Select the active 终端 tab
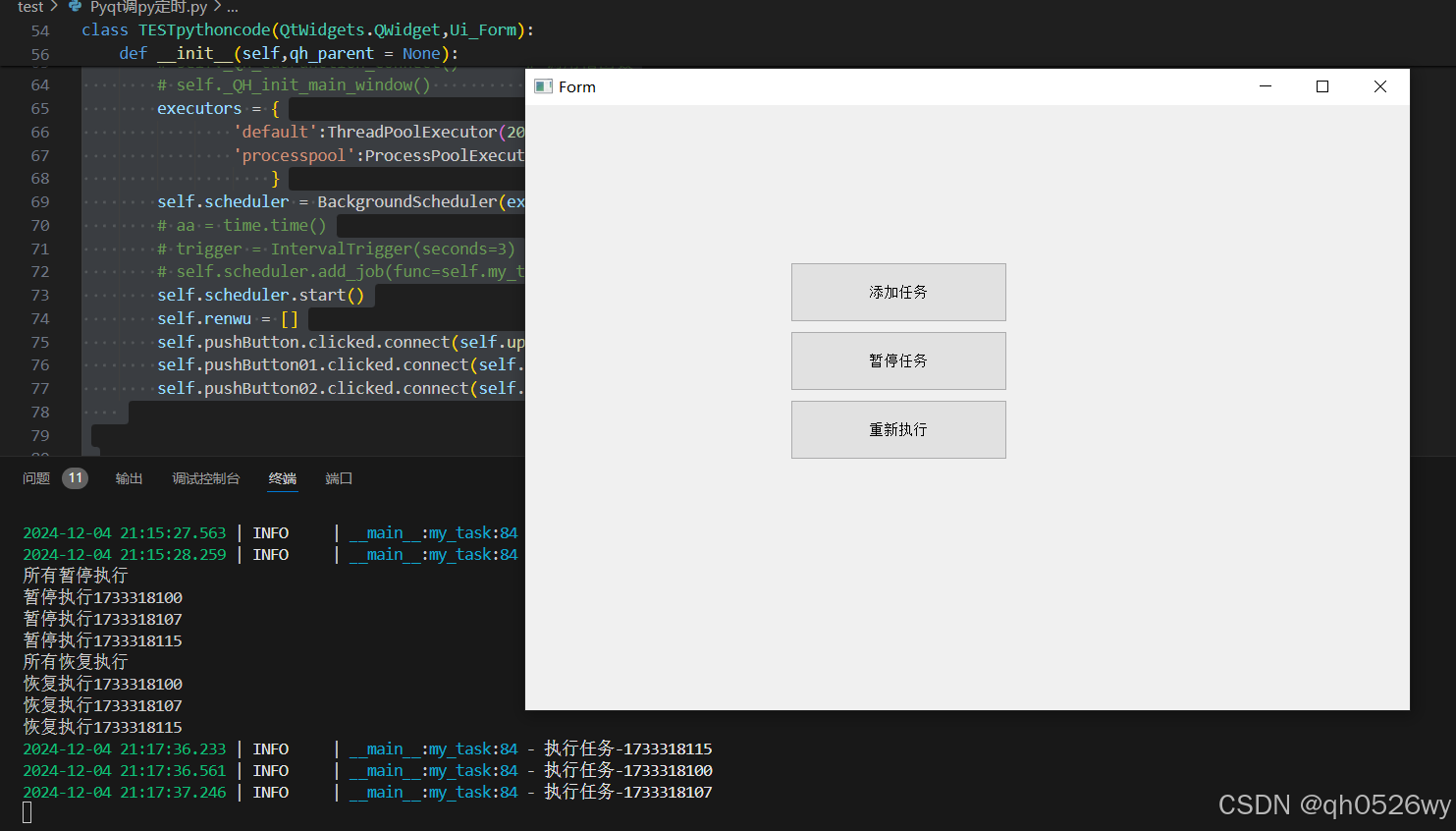The image size is (1456, 831). 283,478
